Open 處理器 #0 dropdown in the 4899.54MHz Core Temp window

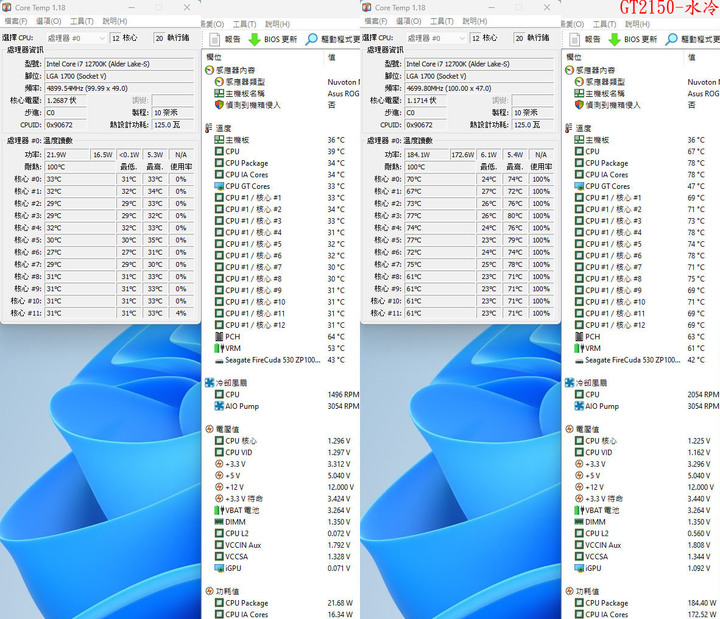click(x=76, y=38)
